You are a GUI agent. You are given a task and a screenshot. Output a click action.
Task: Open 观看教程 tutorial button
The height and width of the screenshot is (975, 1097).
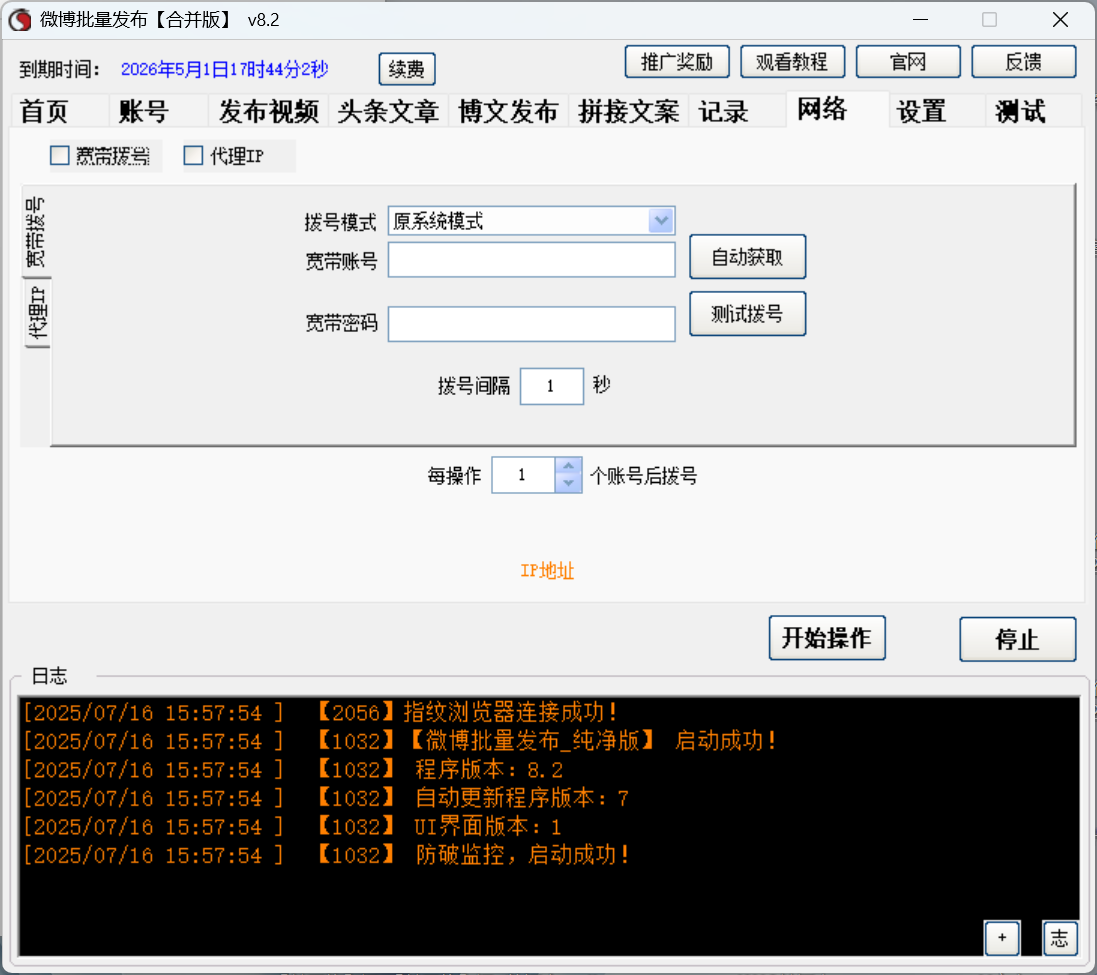pyautogui.click(x=792, y=62)
